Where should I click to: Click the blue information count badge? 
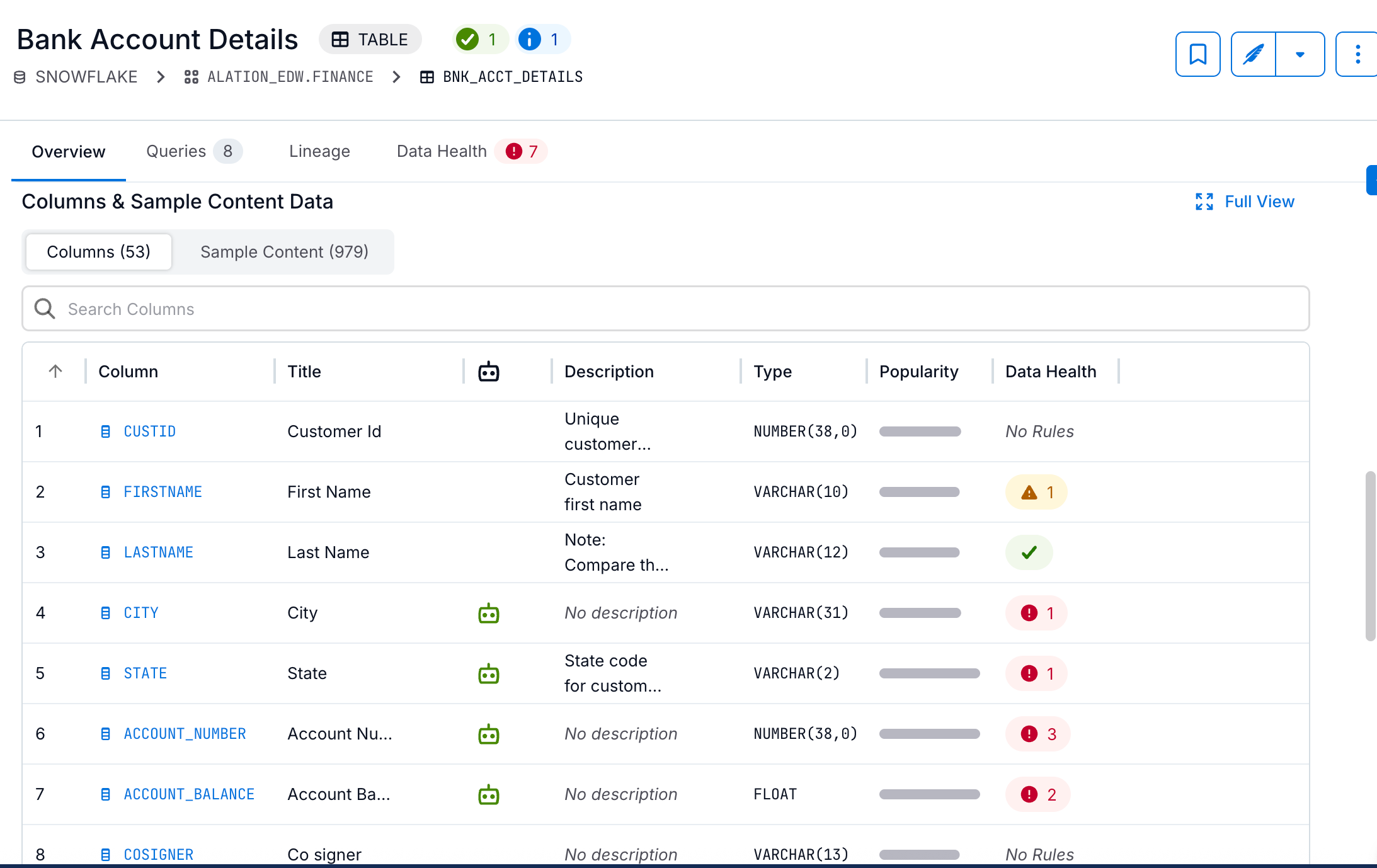point(542,39)
